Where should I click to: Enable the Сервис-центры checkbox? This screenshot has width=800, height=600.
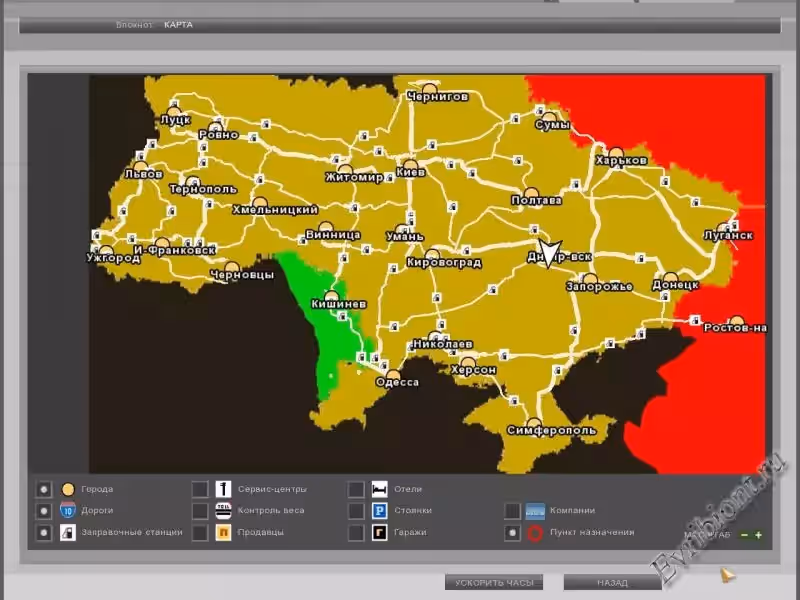click(200, 490)
